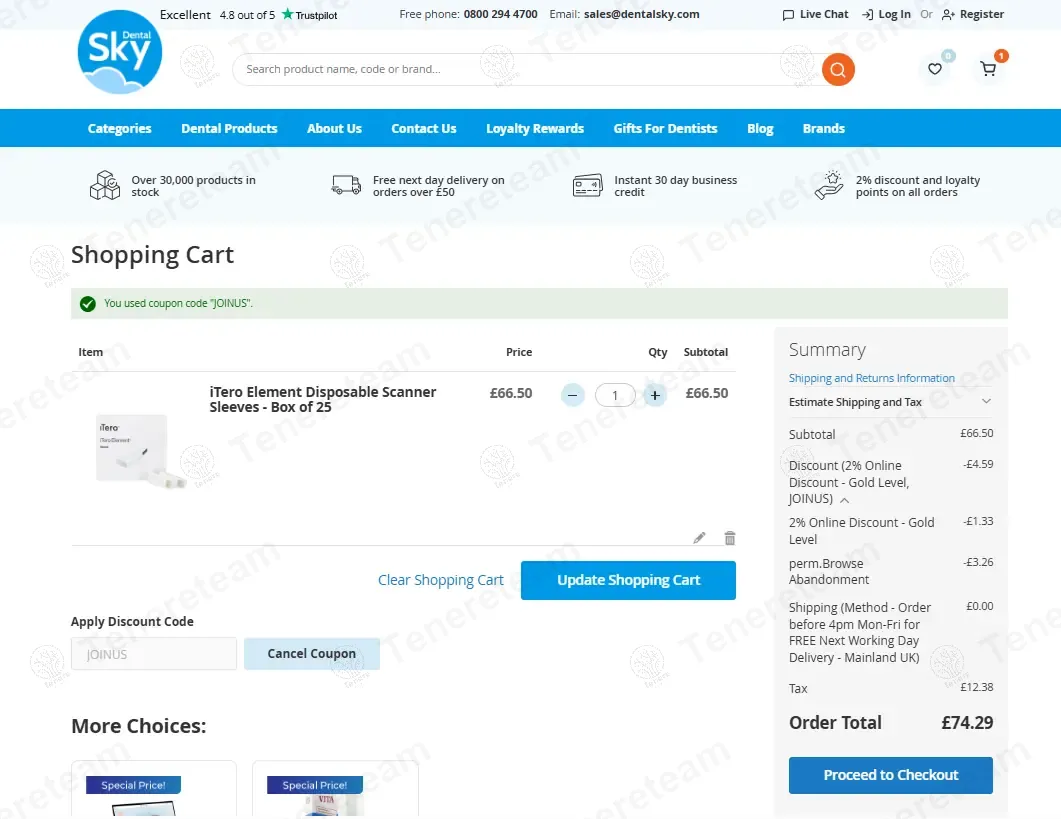The image size is (1061, 819).
Task: Open the shopping cart icon in header
Action: pyautogui.click(x=988, y=68)
